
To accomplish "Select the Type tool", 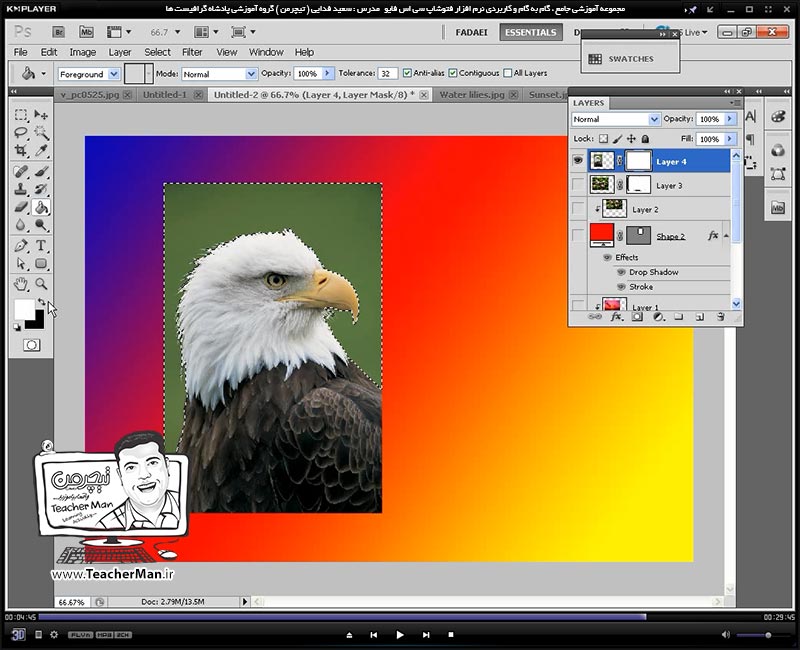I will [41, 245].
